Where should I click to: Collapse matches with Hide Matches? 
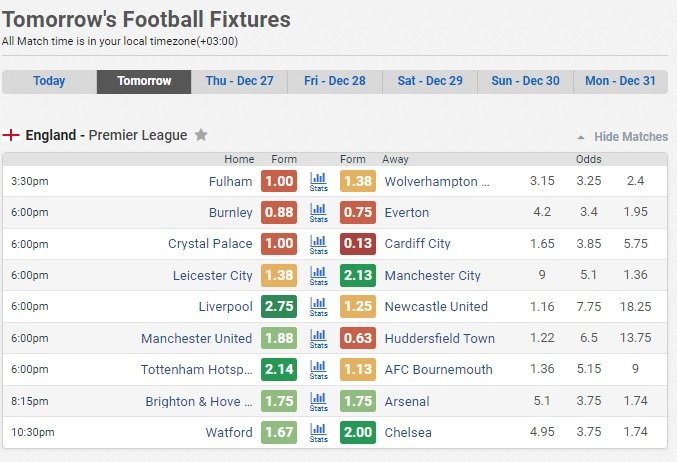point(631,137)
